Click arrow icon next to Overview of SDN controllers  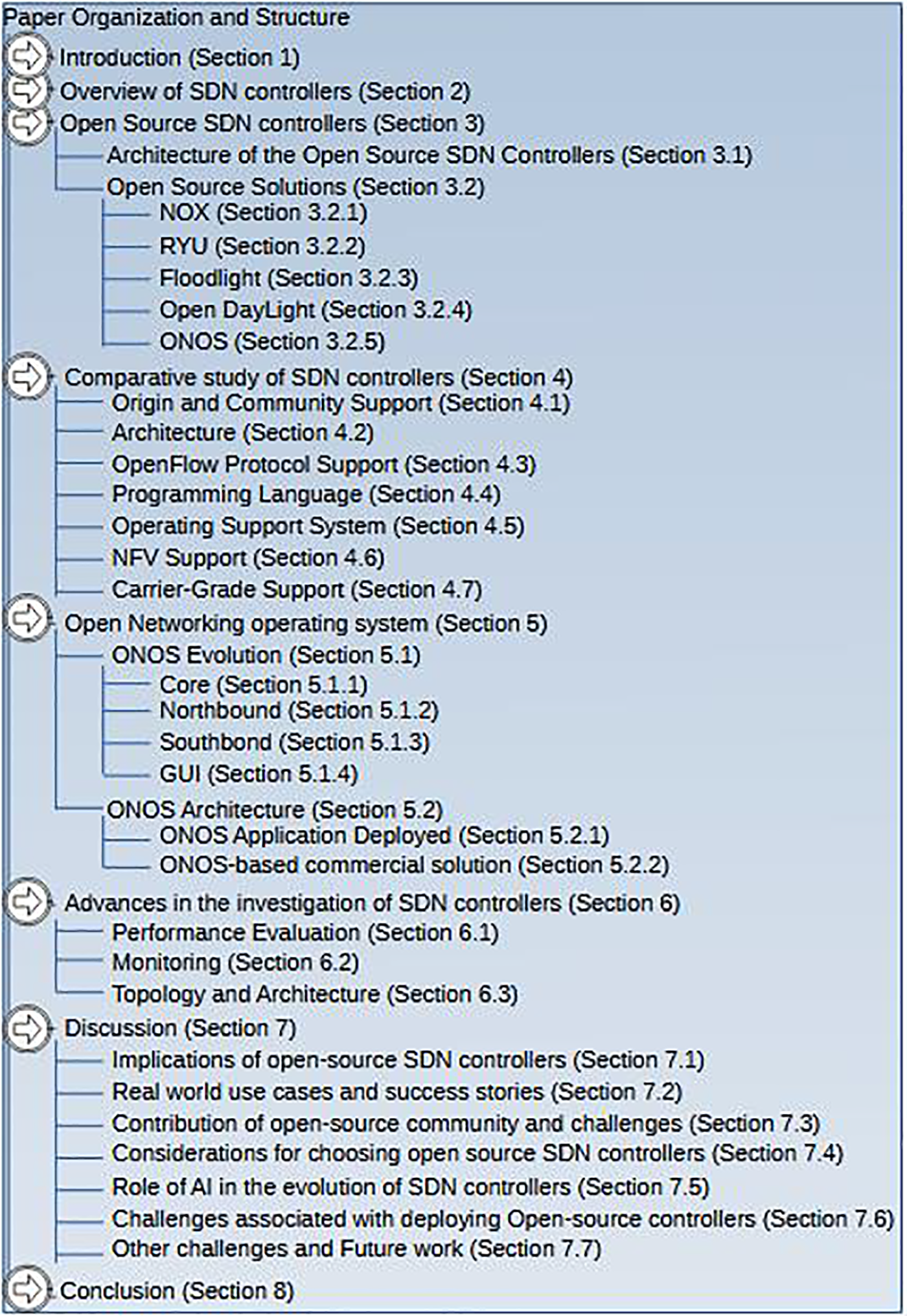pos(27,91)
